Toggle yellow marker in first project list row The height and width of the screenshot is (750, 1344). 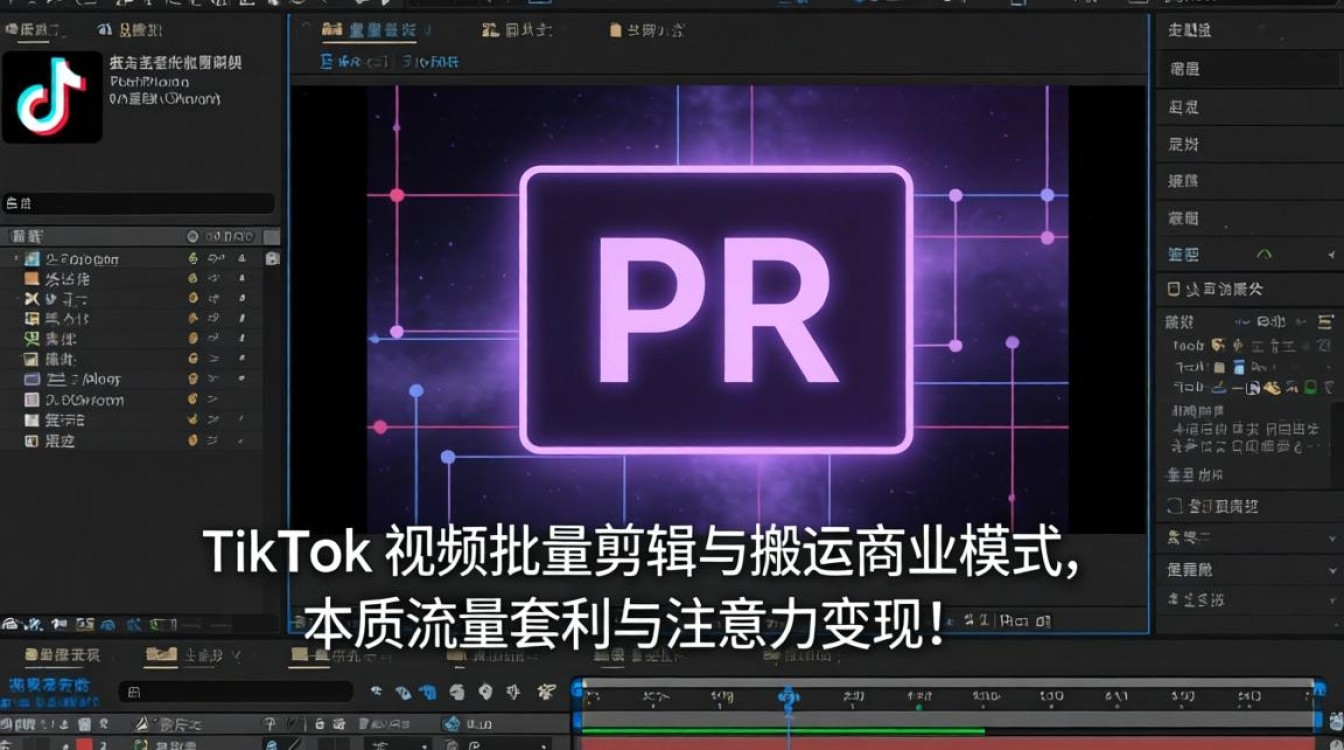click(x=193, y=259)
